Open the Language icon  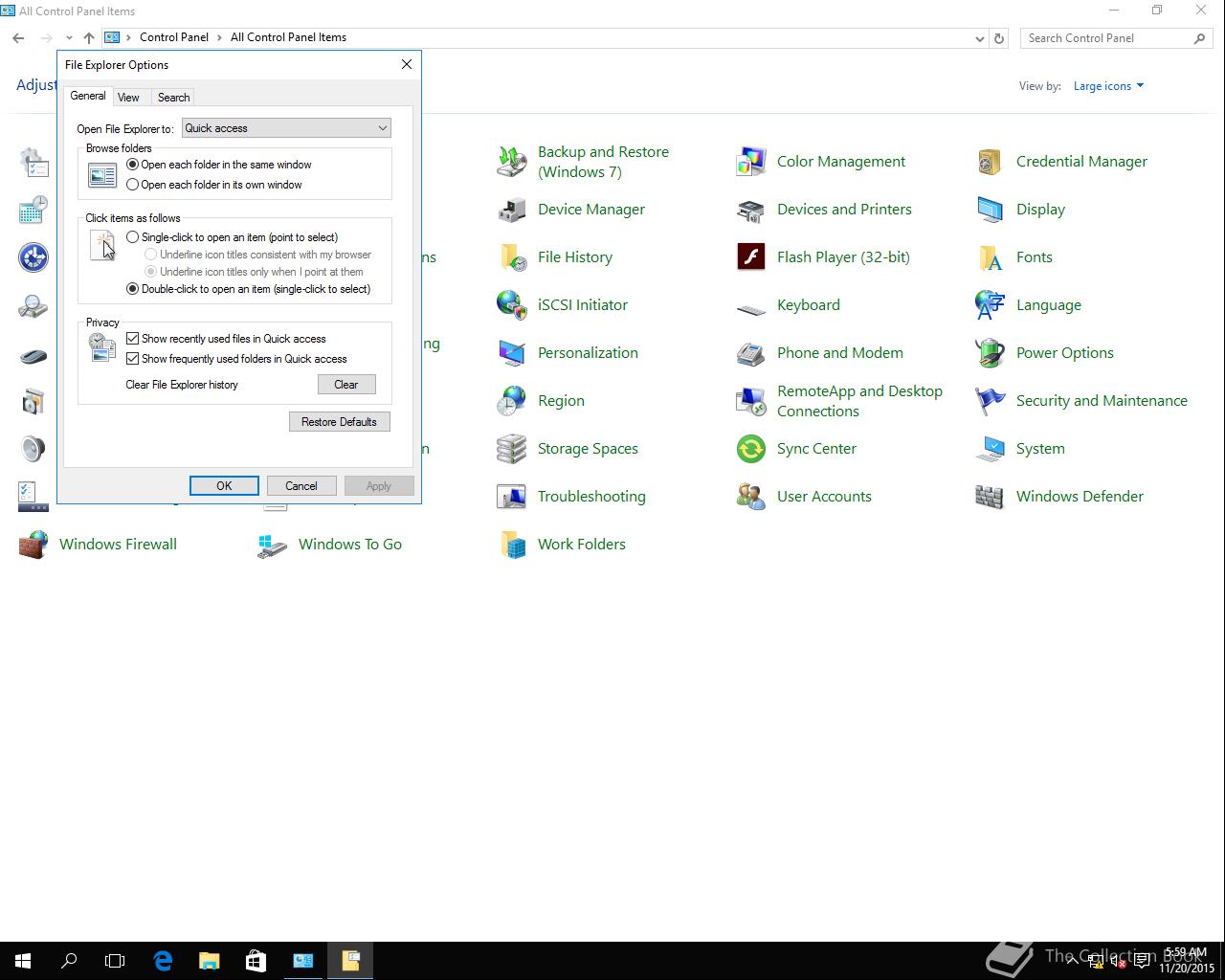pos(991,305)
